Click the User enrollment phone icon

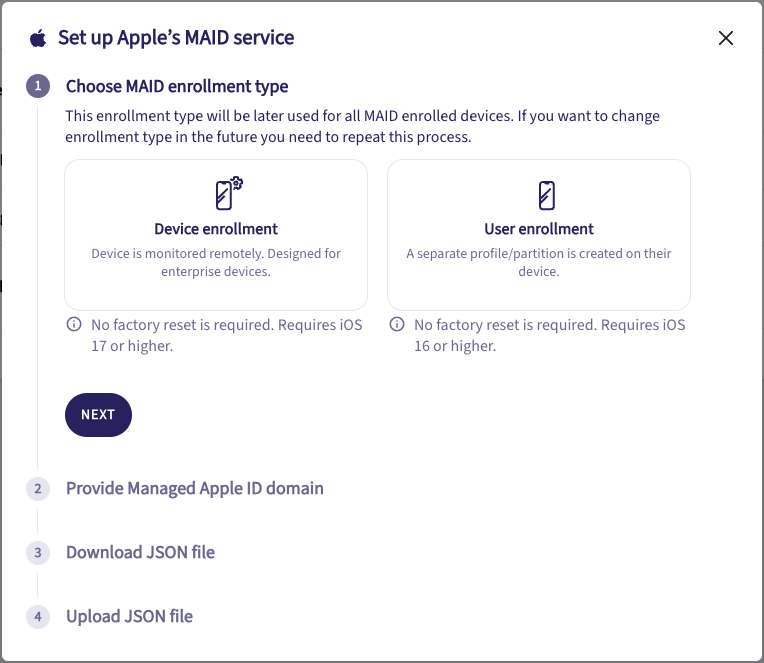point(546,194)
